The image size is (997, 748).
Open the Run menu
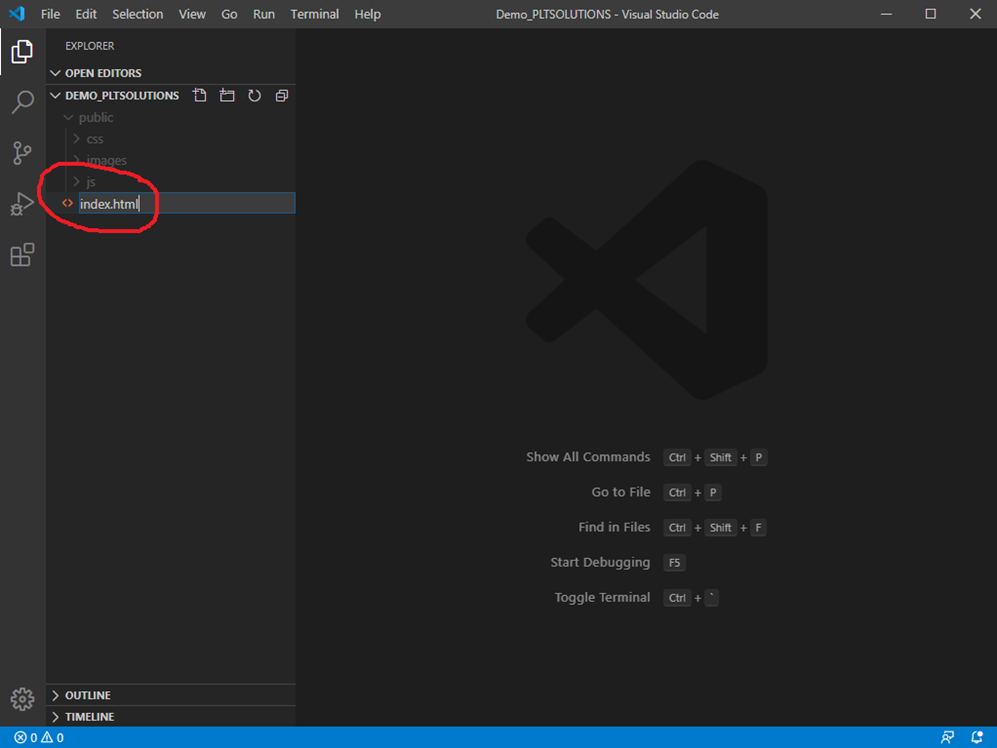click(264, 14)
